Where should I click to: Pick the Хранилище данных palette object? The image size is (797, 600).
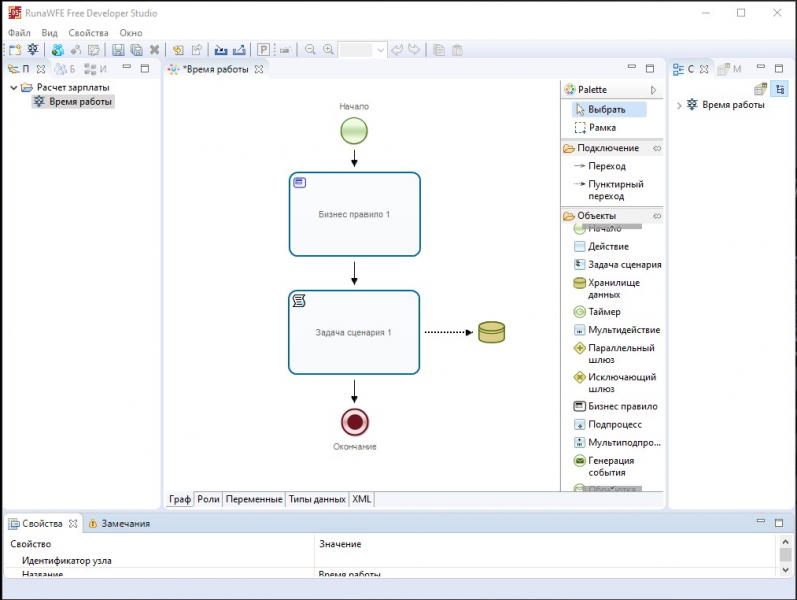pos(606,288)
